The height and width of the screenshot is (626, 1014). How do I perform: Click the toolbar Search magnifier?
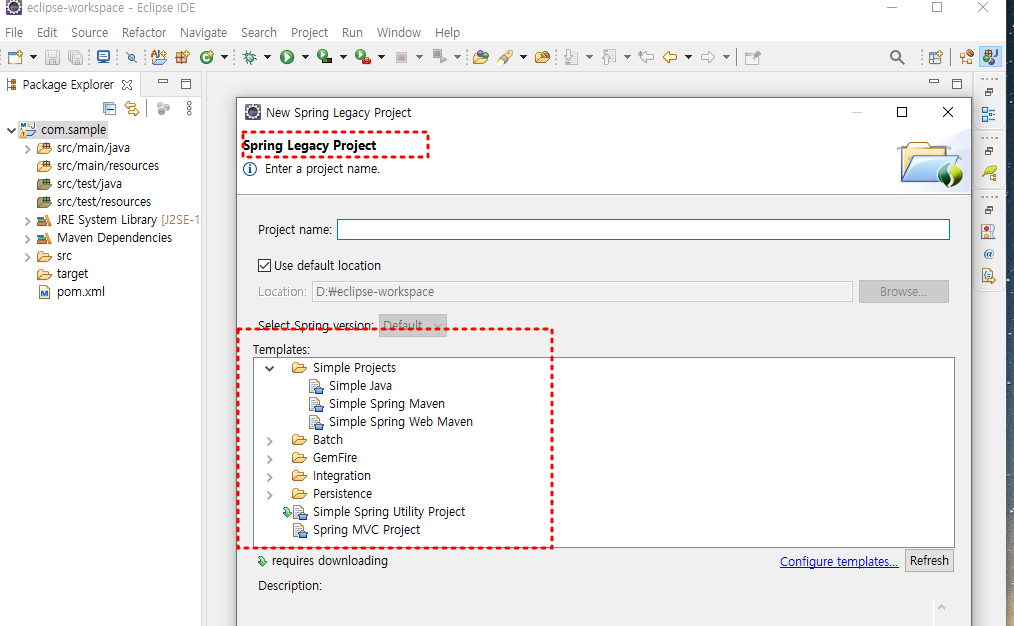[x=897, y=58]
